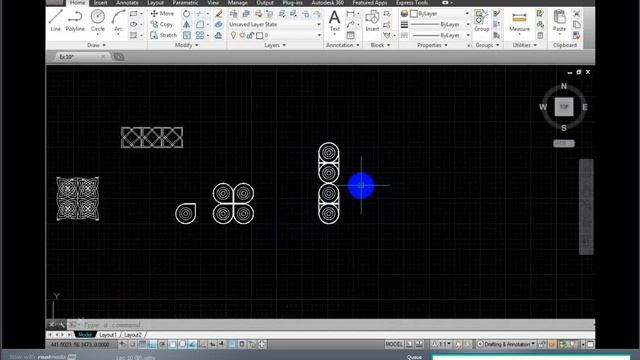
Task: Expand the Block panel
Action: (380, 45)
